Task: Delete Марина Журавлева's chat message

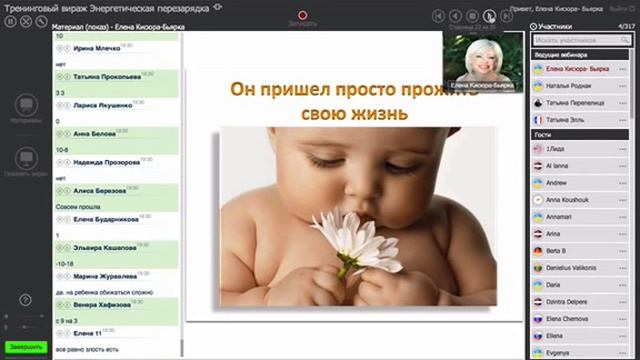Action: (x=60, y=276)
